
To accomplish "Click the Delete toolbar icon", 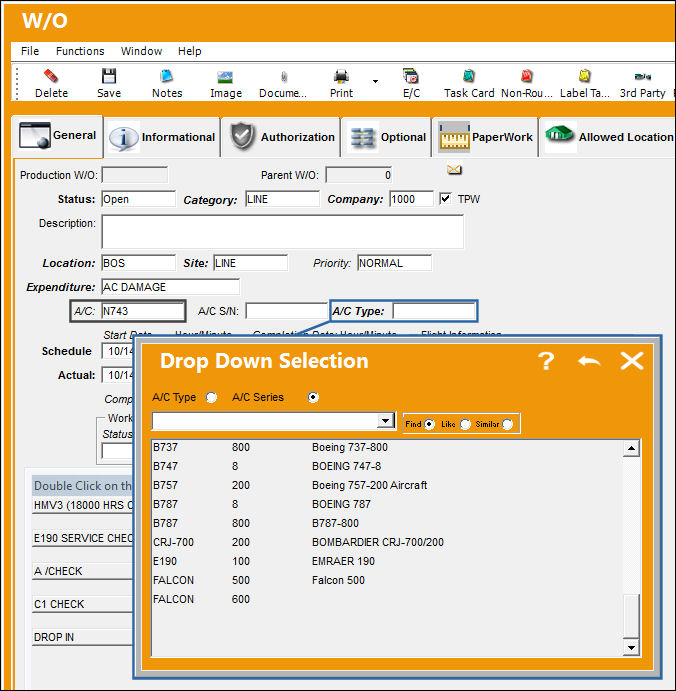I will click(x=51, y=76).
